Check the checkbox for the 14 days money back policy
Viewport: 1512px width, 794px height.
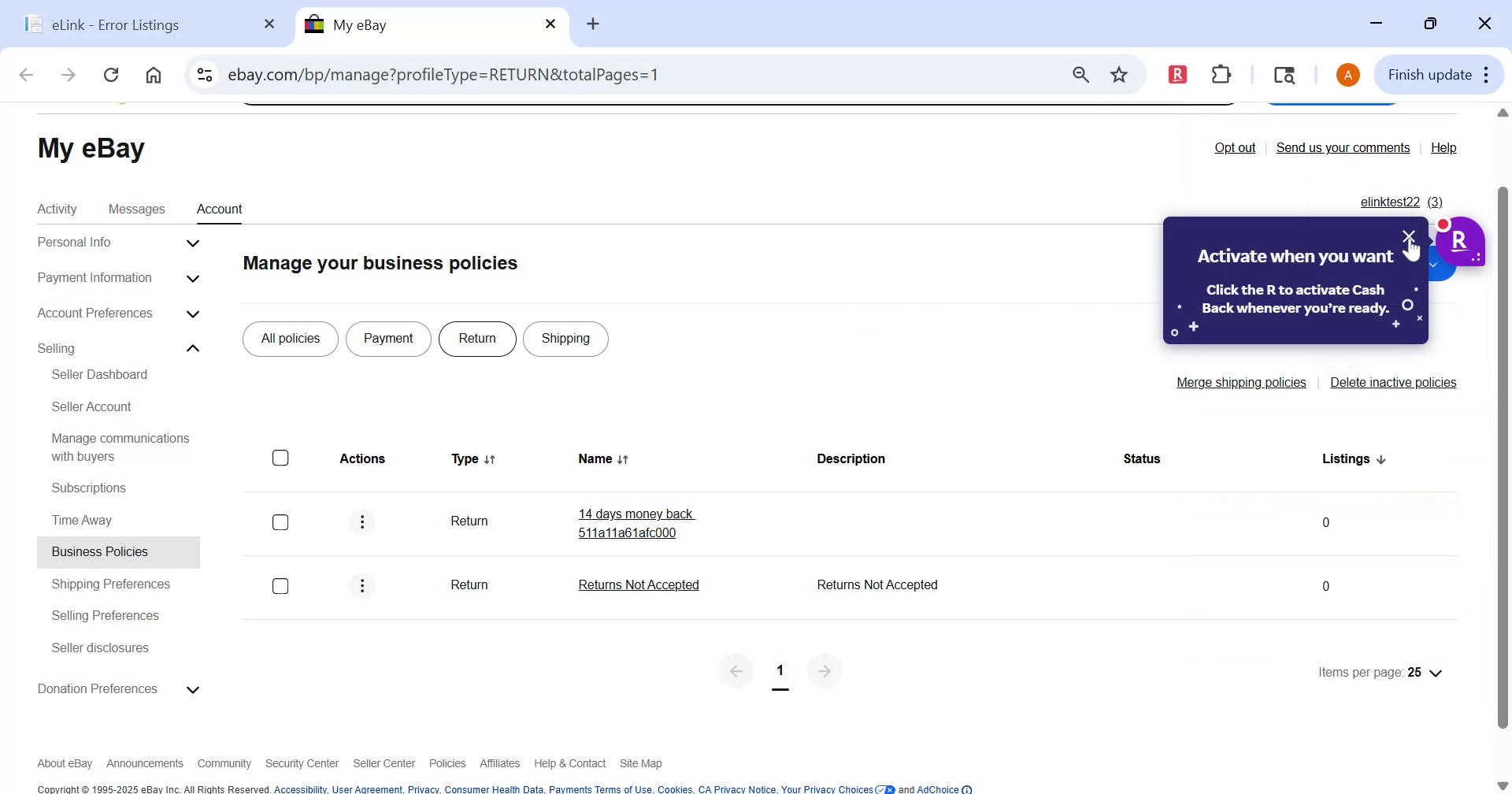280,521
